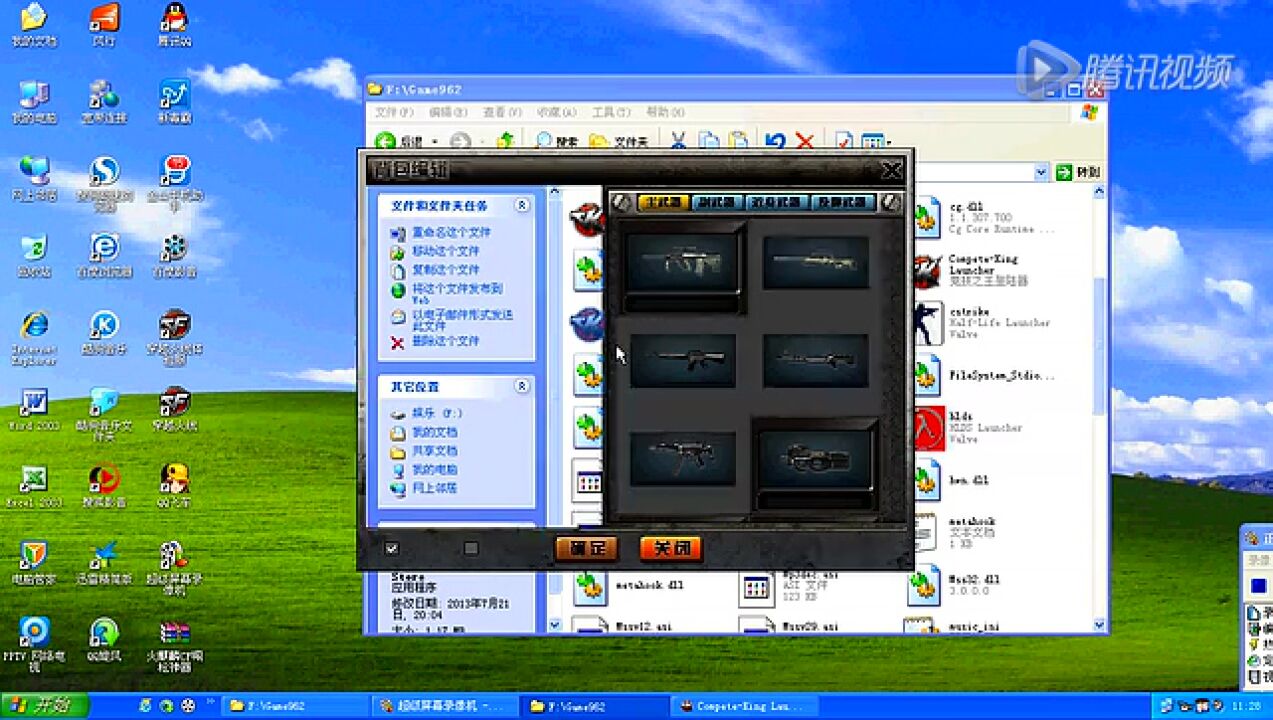Open the 编辑 menu in Explorer window
This screenshot has height=720, width=1273.
tap(447, 112)
